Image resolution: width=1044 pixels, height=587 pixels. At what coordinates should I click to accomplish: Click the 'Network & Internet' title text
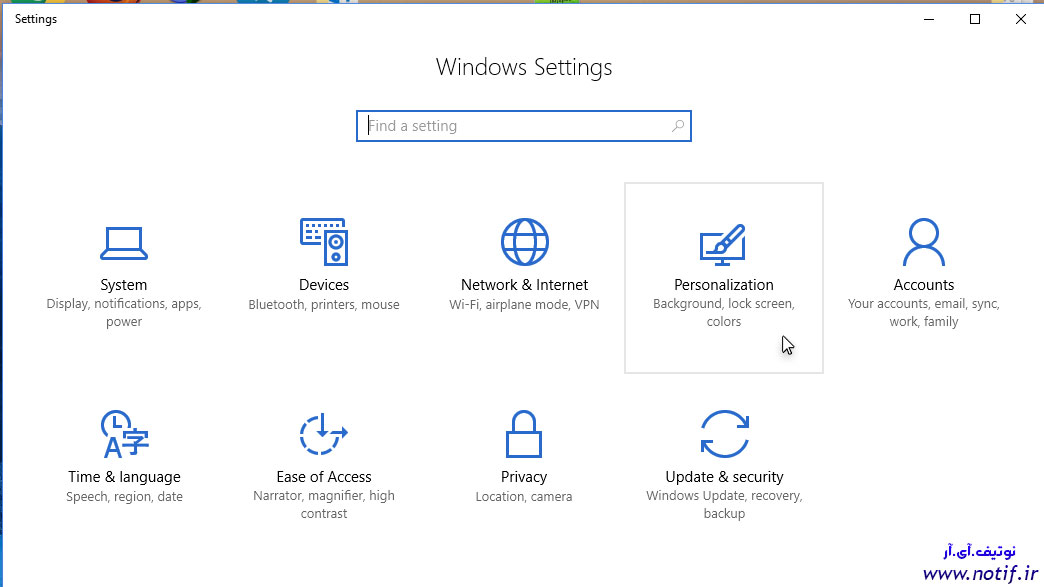[524, 285]
